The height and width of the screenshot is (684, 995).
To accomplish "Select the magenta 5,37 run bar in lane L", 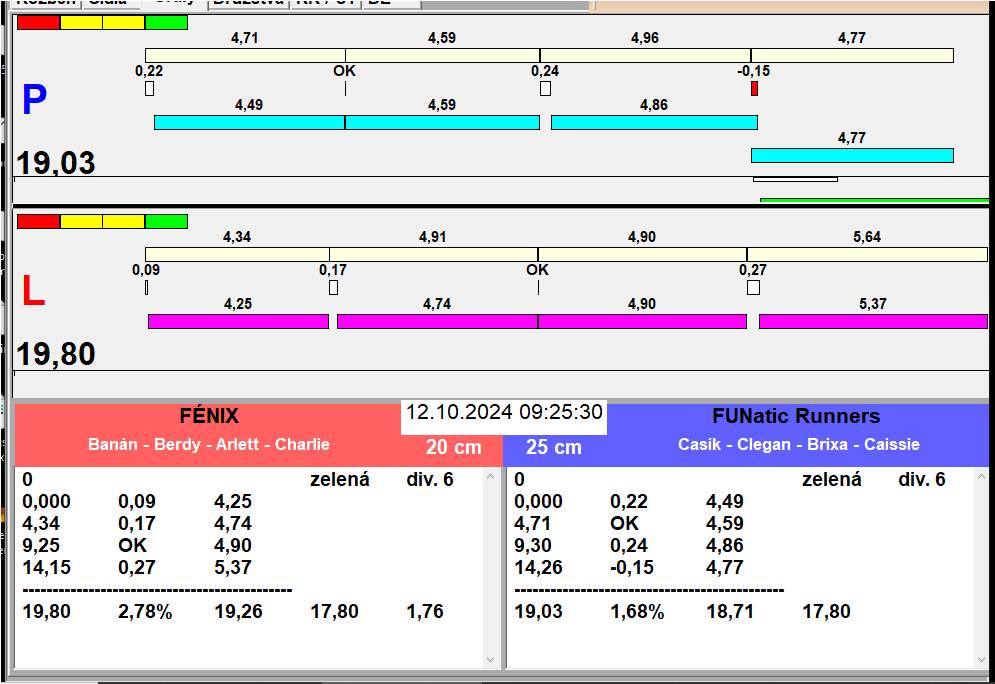I will 873,321.
